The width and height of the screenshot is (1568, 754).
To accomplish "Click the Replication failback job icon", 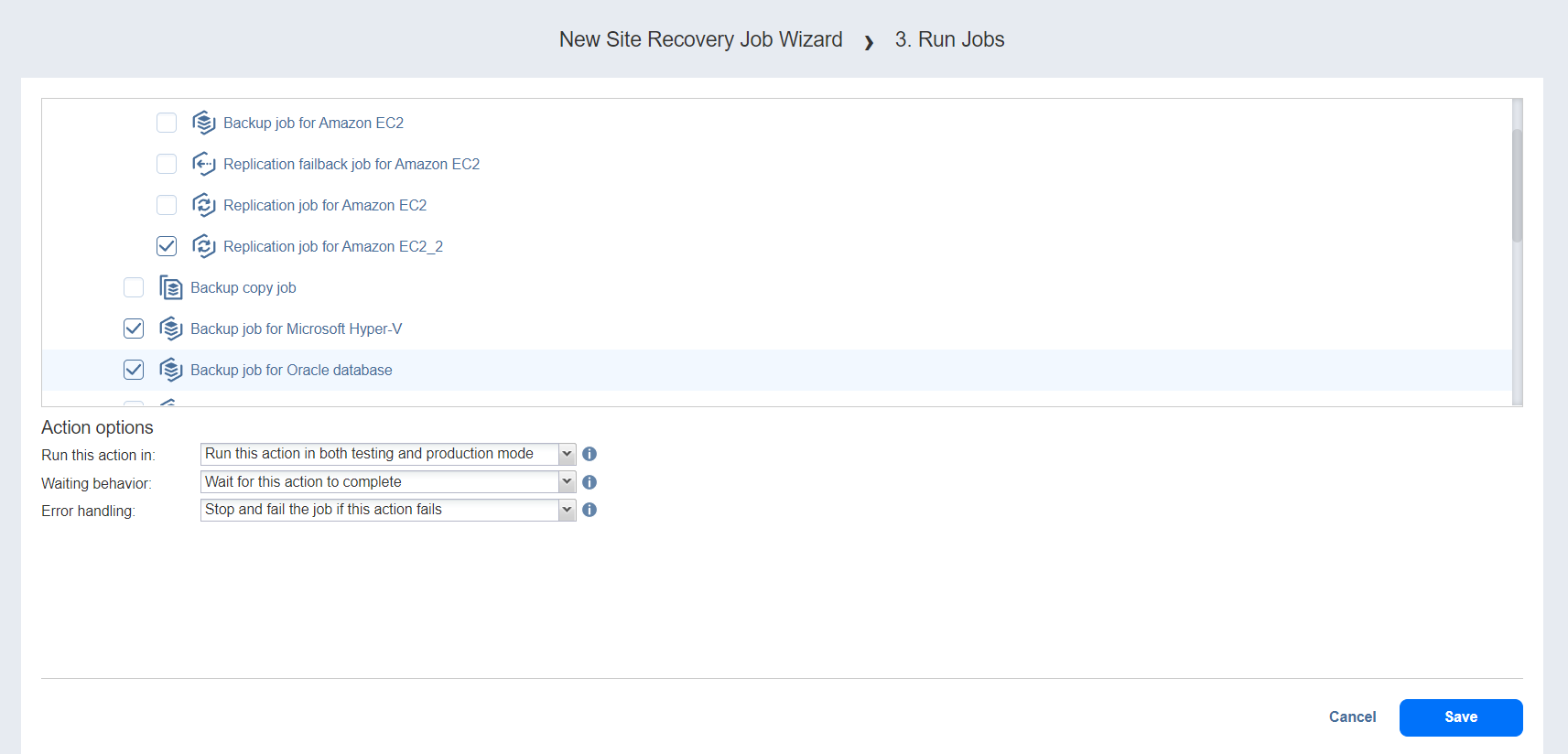I will click(203, 164).
